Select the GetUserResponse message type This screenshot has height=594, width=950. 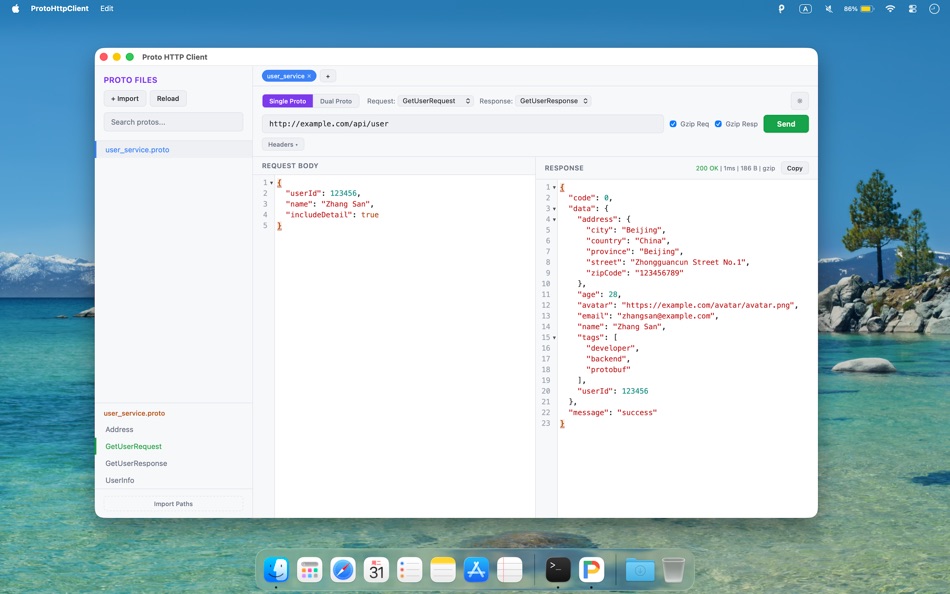174,464
